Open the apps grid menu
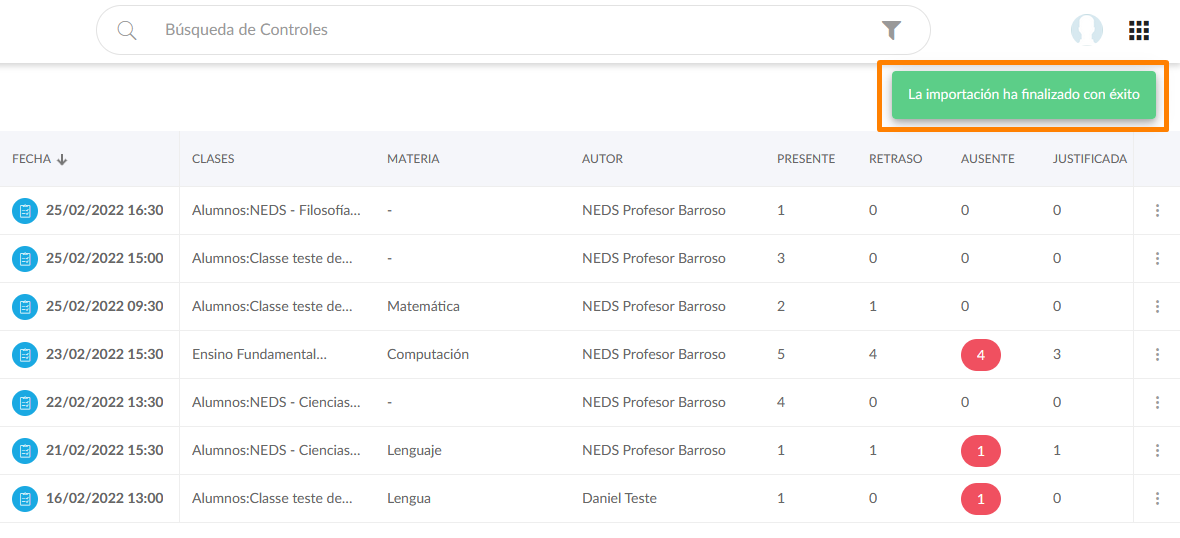The height and width of the screenshot is (538, 1180). point(1138,30)
